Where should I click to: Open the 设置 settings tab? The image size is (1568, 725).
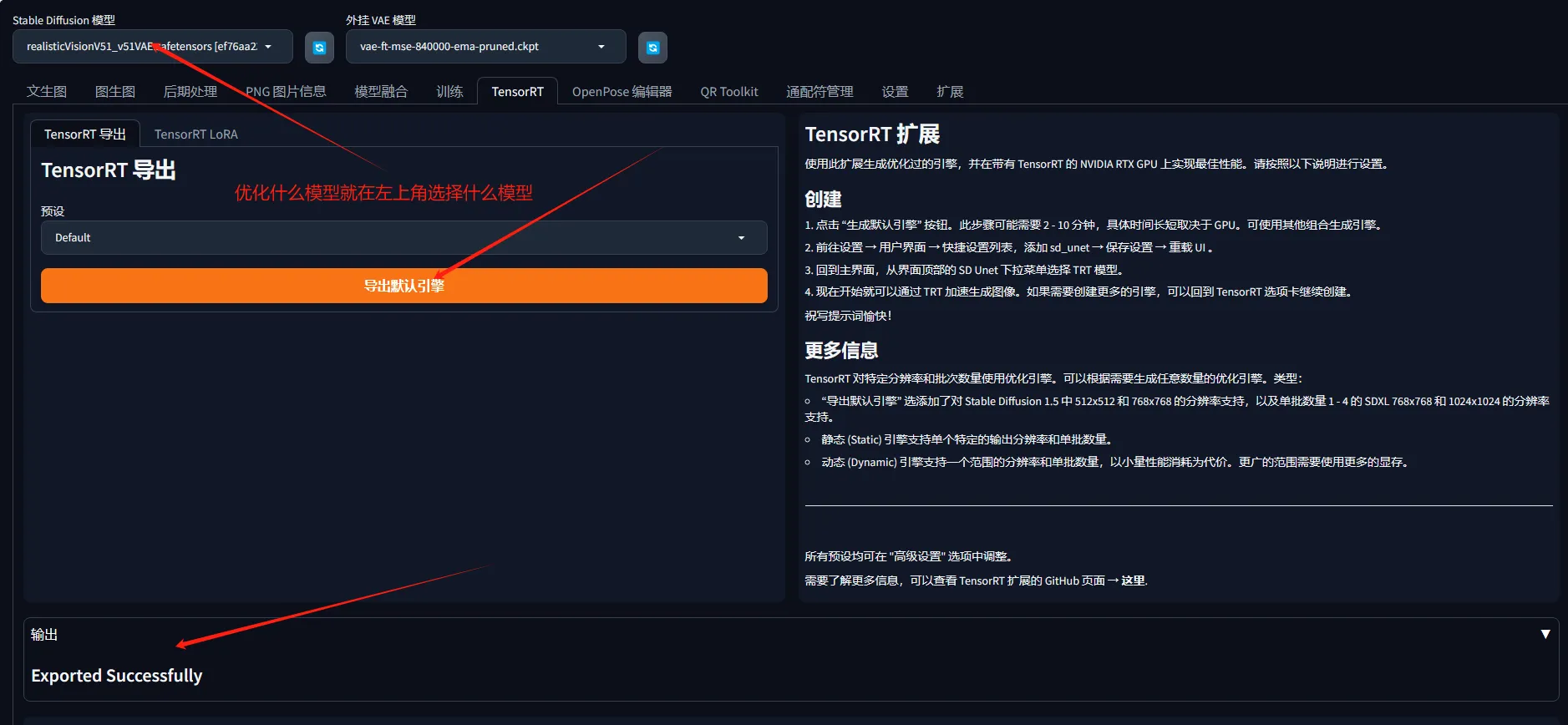coord(895,92)
